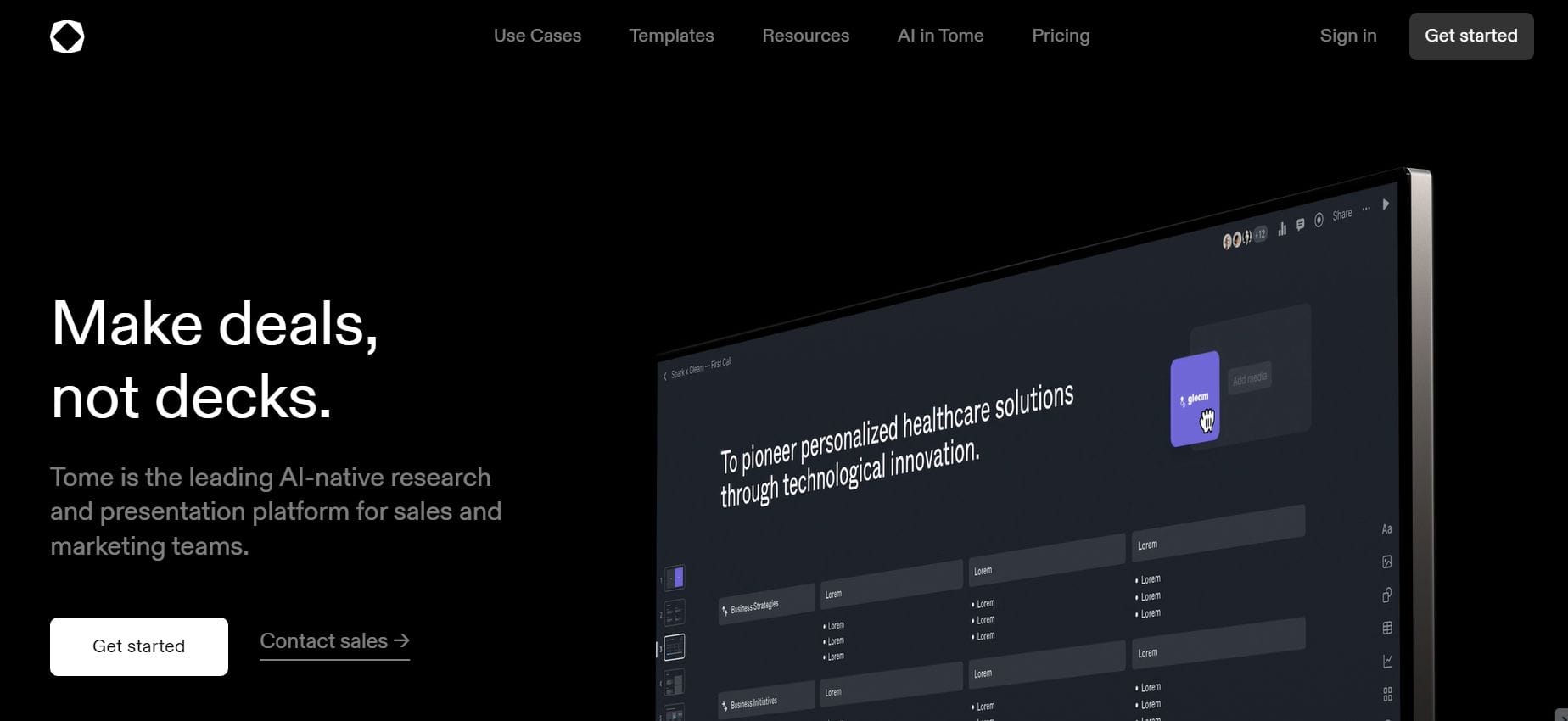1568x721 pixels.
Task: Open the Pricing page
Action: (x=1061, y=36)
